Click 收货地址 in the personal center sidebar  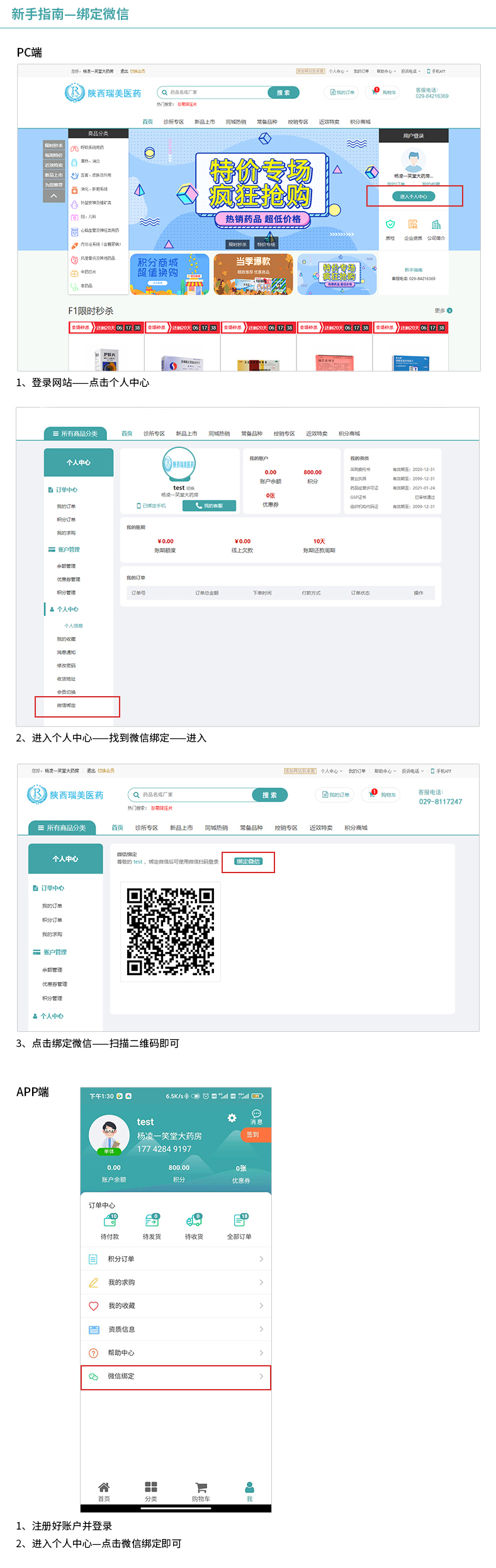[66, 679]
